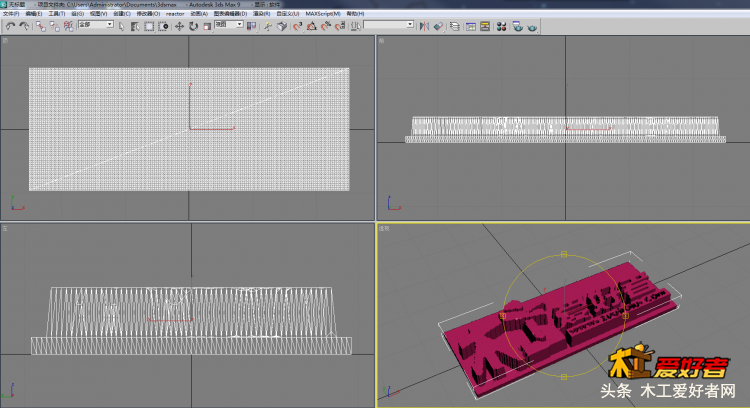Image resolution: width=750 pixels, height=408 pixels.
Task: Click the bottom arc-rotate handle in perspective view
Action: (x=564, y=377)
